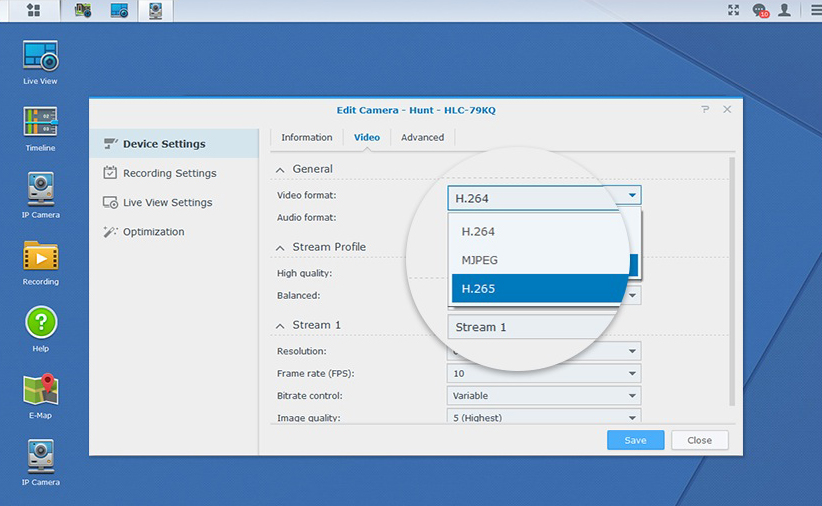Open notifications chat bubble icon
This screenshot has width=822, height=506.
pyautogui.click(x=760, y=10)
